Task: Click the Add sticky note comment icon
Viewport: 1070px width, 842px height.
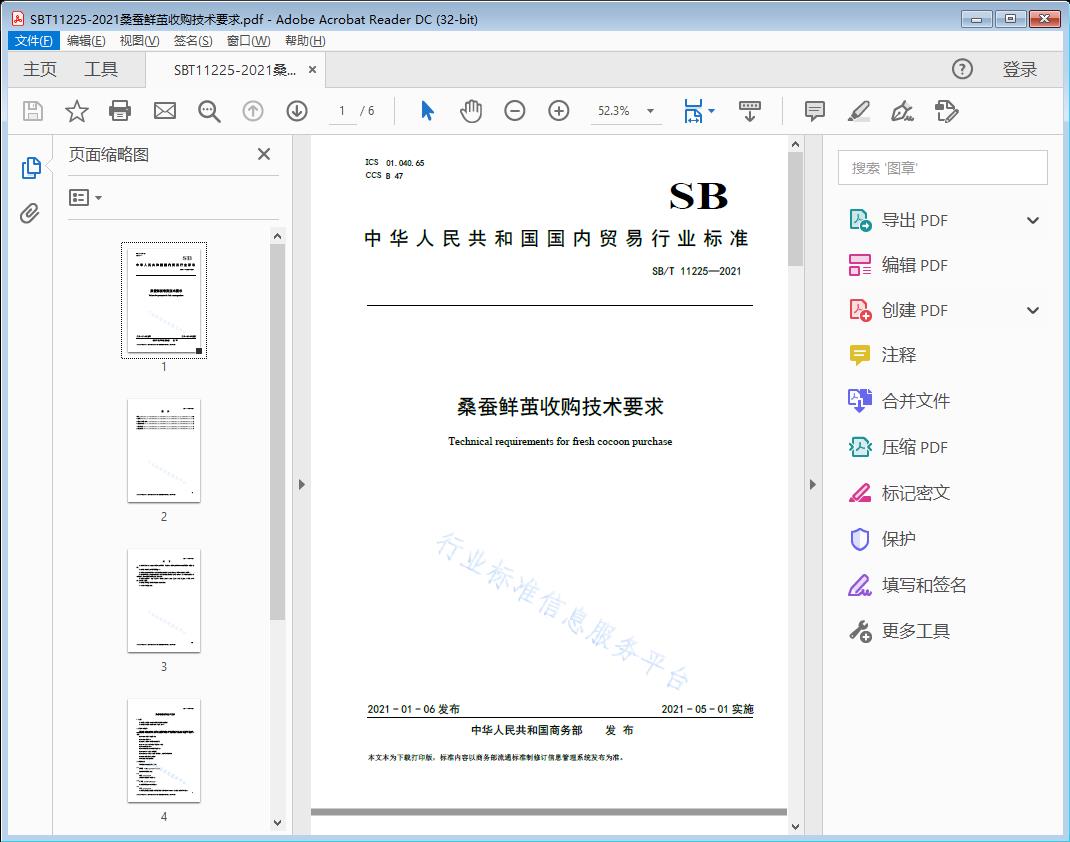Action: [814, 111]
